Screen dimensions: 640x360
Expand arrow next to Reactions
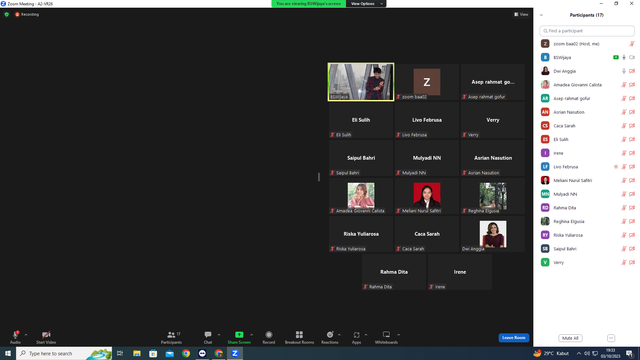pyautogui.click(x=339, y=335)
